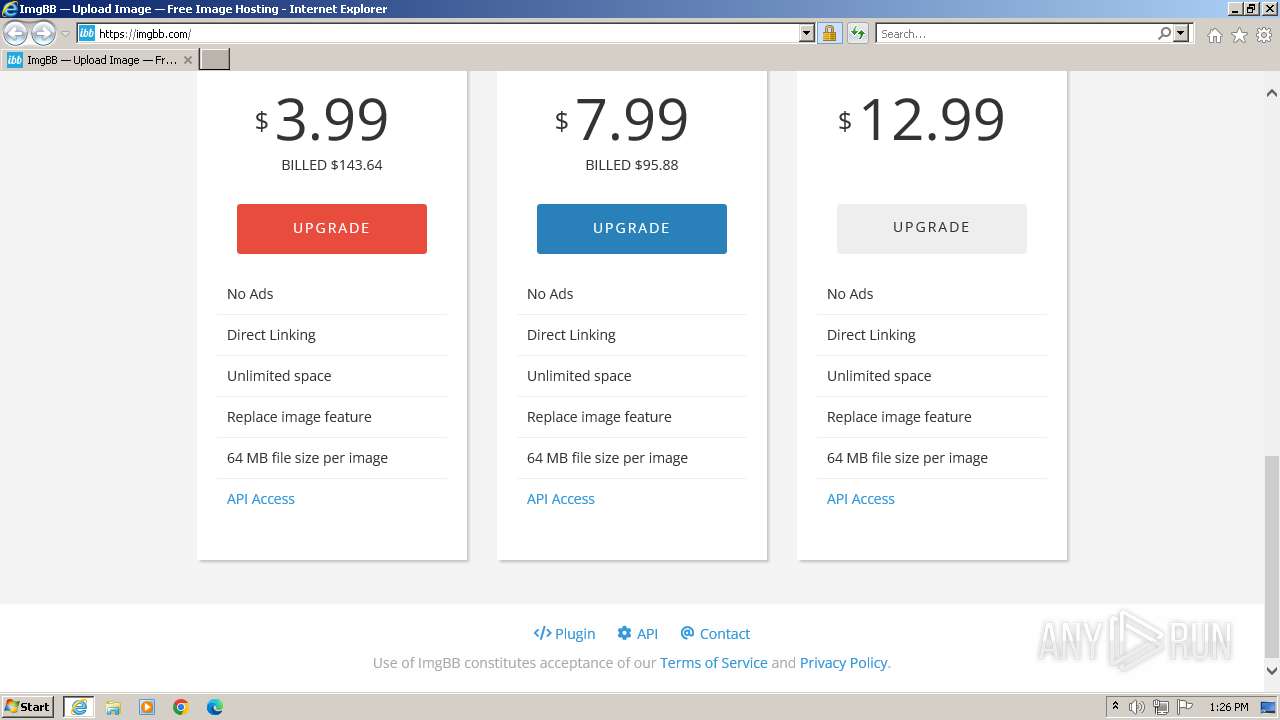The image size is (1280, 720).
Task: Open the Home page icon
Action: pos(1214,35)
